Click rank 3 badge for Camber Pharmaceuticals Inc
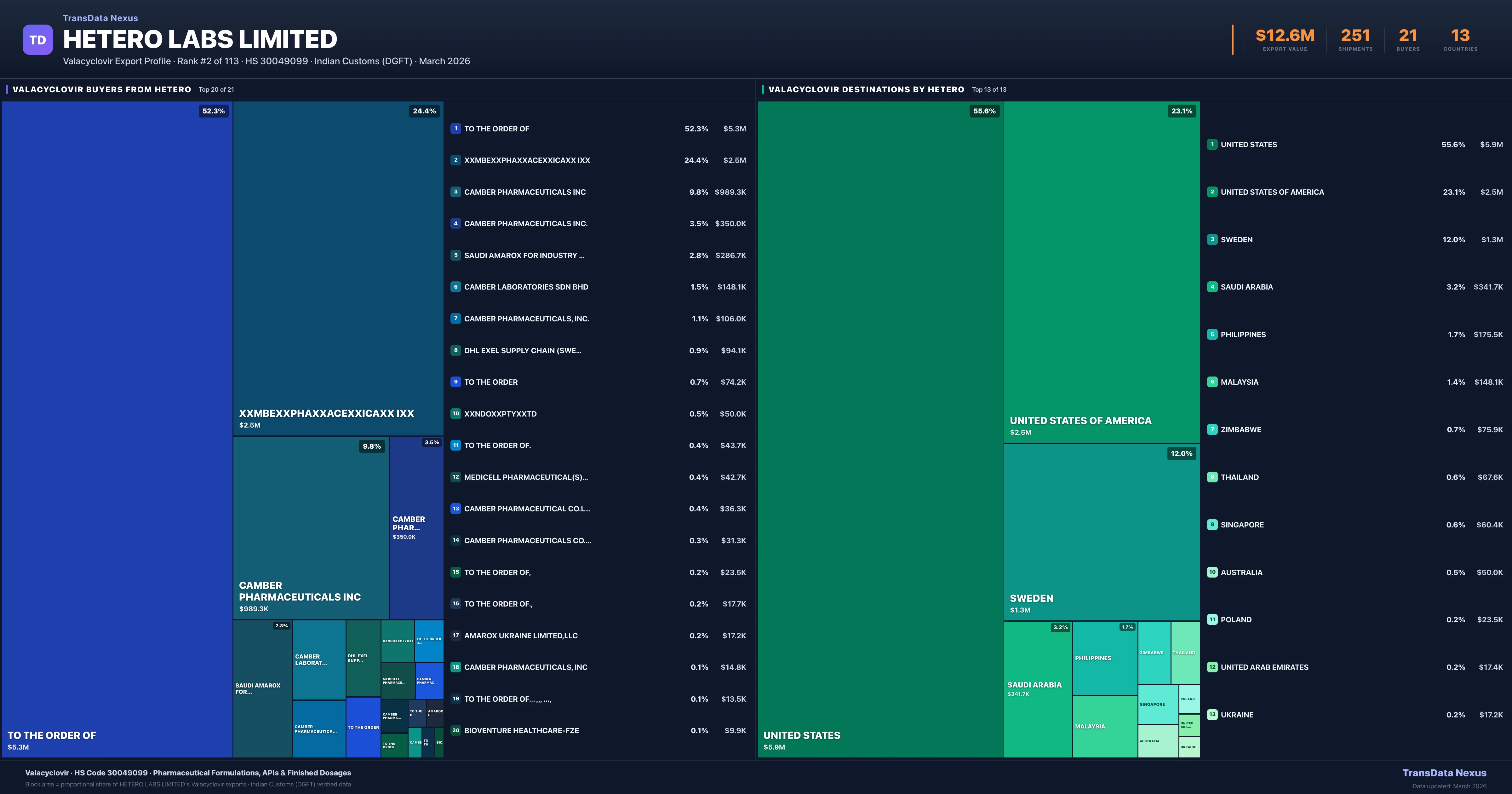1512x794 pixels. (455, 192)
